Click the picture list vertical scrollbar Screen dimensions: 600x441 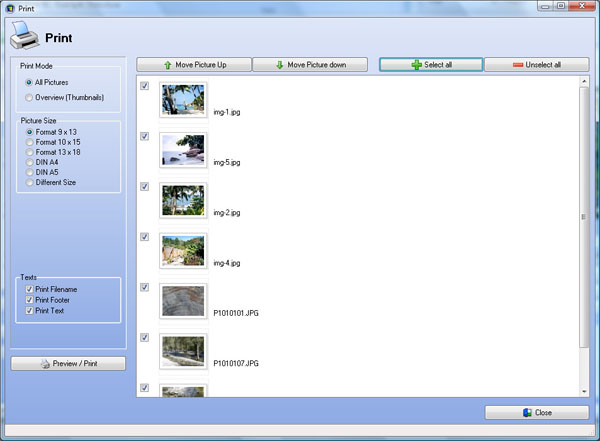[x=583, y=216]
